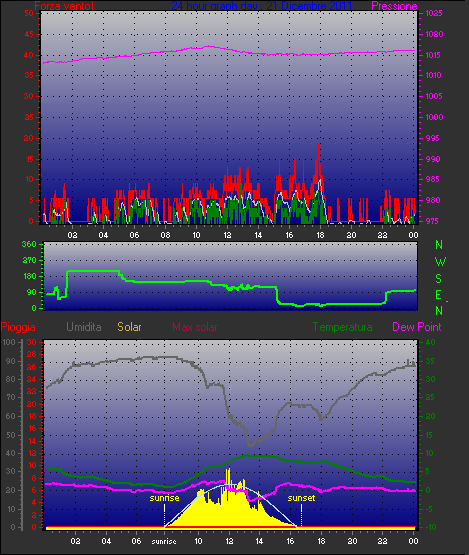Click the 28 value on red rain axis
The width and height of the screenshot is (469, 555).
pos(32,355)
